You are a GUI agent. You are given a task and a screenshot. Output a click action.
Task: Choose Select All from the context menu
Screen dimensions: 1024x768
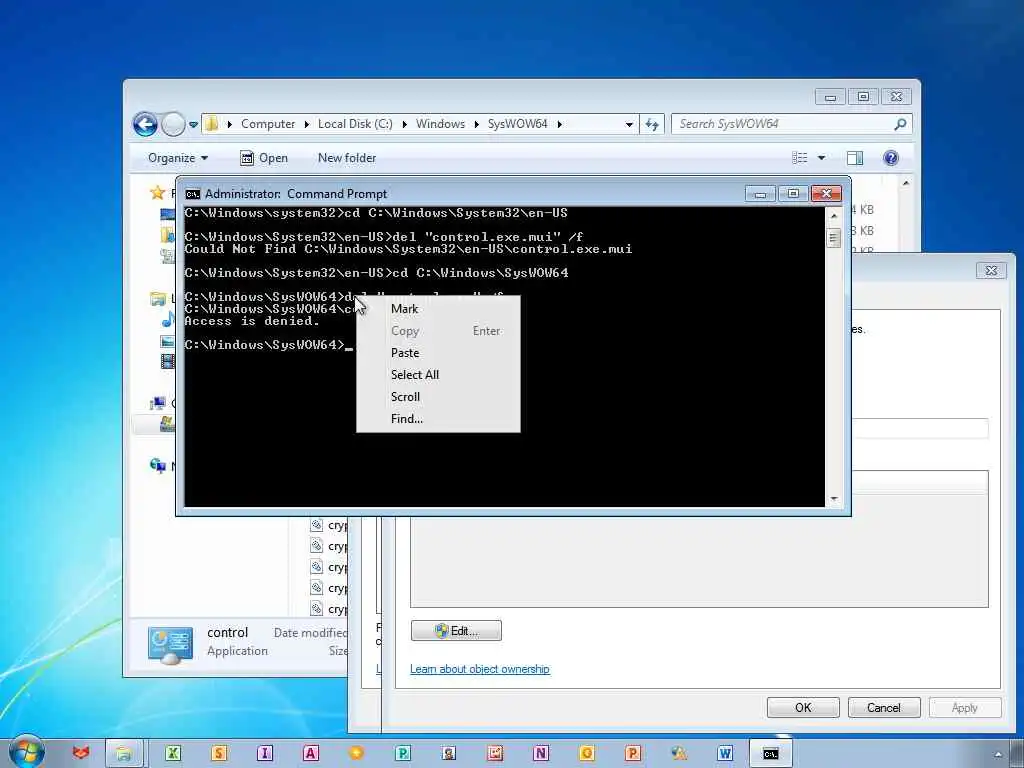coord(438,375)
